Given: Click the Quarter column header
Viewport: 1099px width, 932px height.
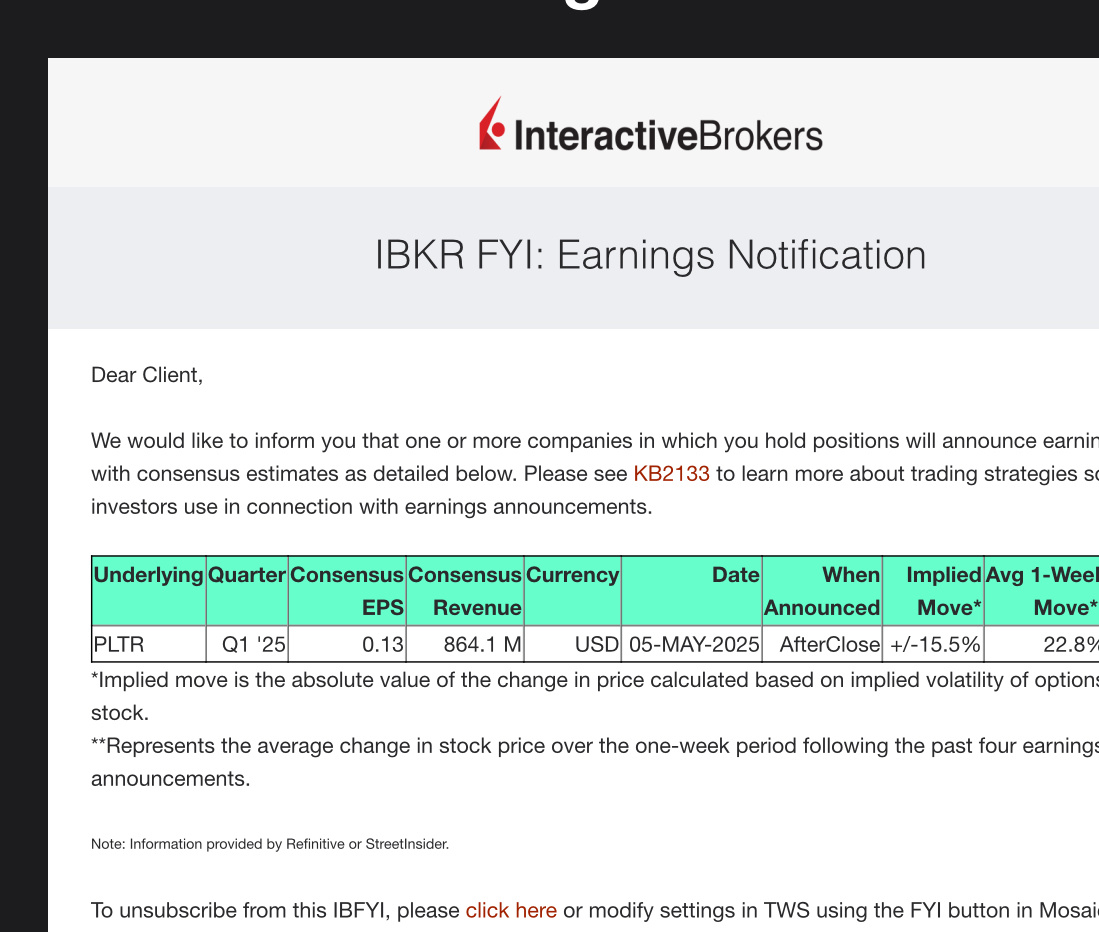Looking at the screenshot, I should tap(247, 591).
